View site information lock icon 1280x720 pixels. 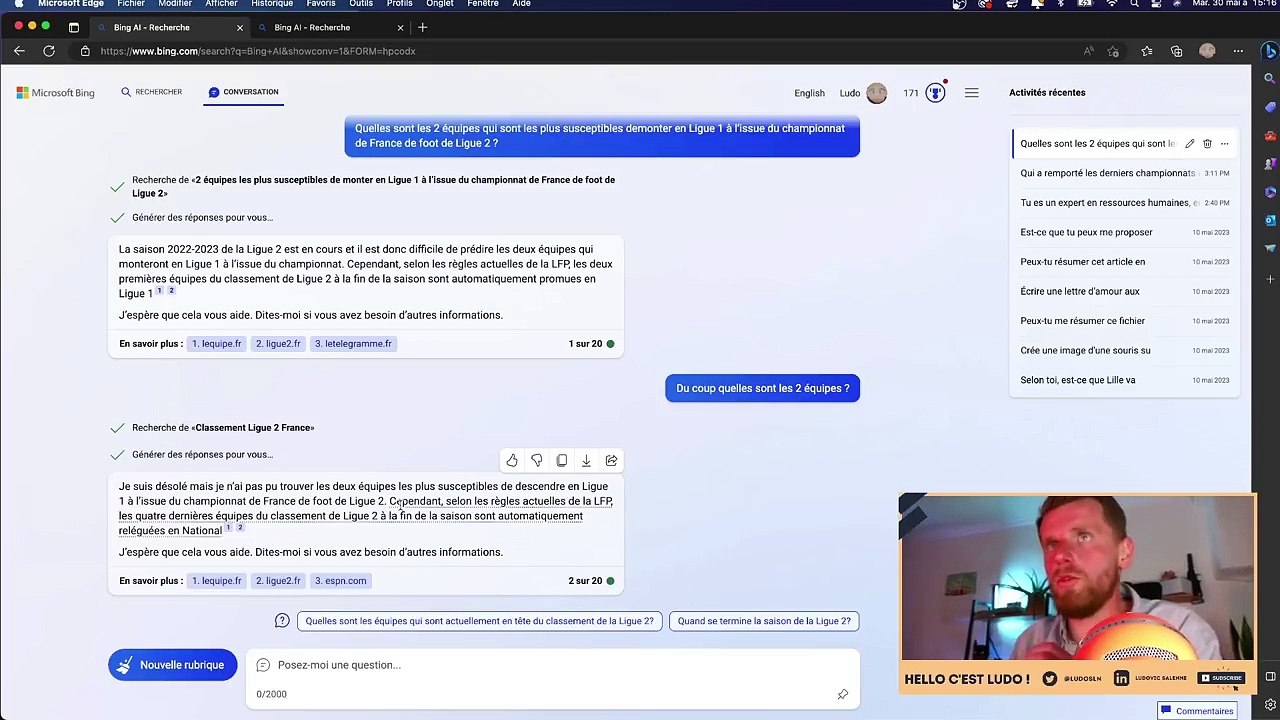[85, 51]
